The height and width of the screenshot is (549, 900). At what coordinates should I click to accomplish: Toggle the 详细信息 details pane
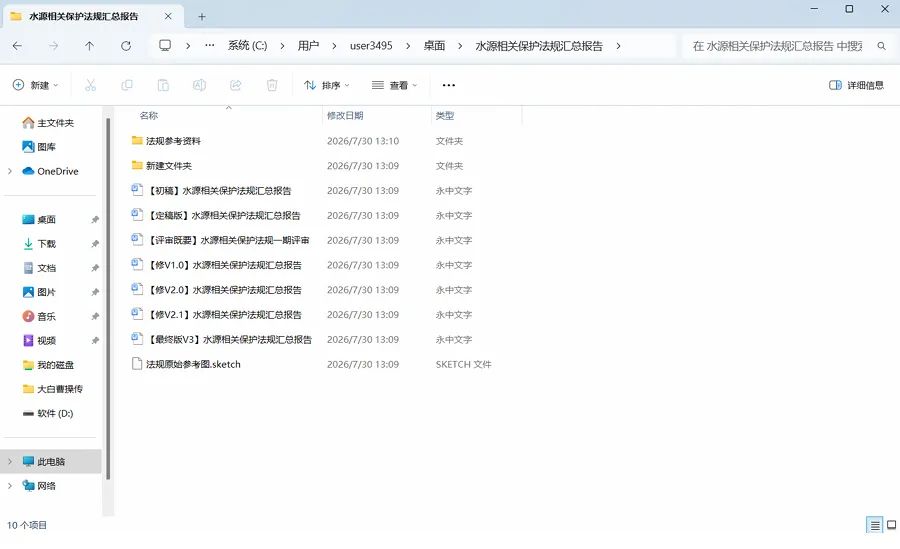(856, 85)
